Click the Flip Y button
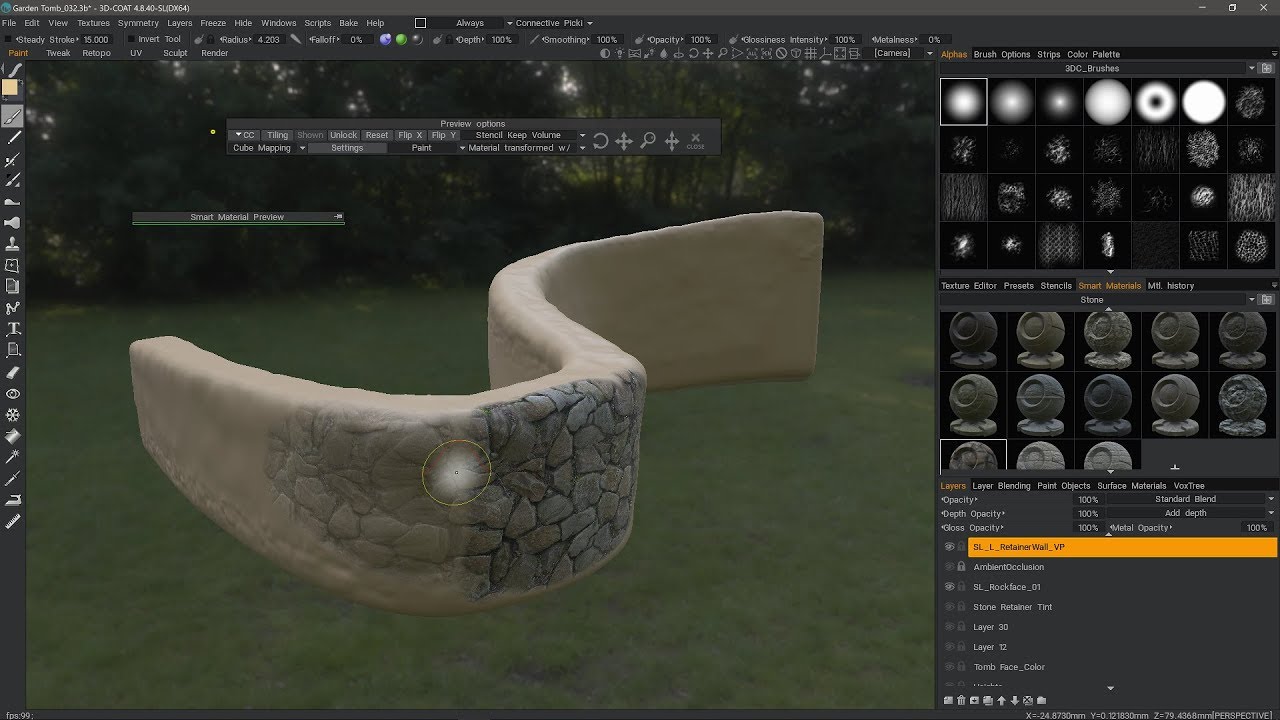Image resolution: width=1280 pixels, height=720 pixels. click(443, 135)
